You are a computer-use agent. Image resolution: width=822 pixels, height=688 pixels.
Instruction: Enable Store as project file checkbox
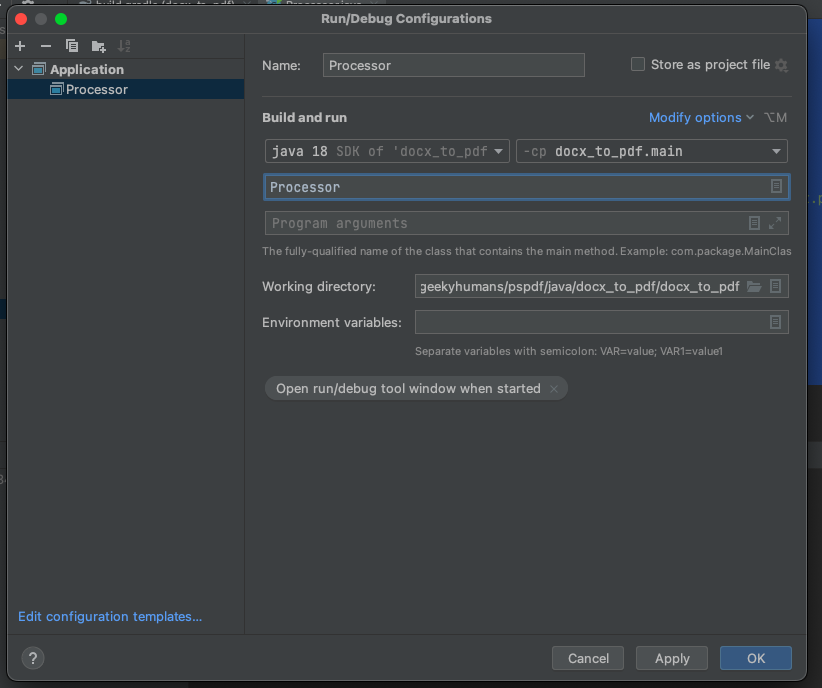click(x=637, y=64)
